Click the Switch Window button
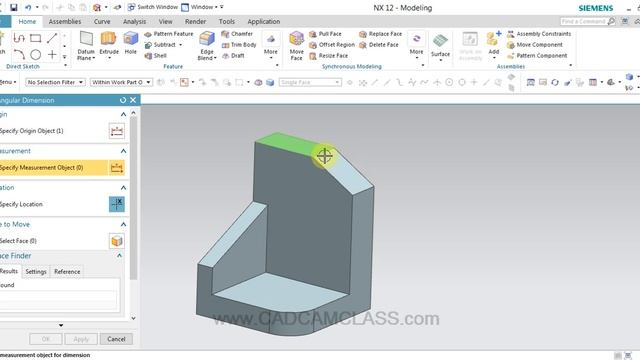The width and height of the screenshot is (640, 360). coord(153,7)
